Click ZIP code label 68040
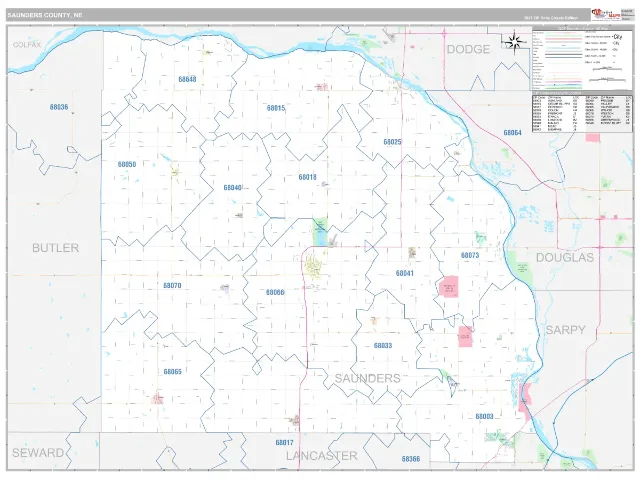The height and width of the screenshot is (480, 640). pyautogui.click(x=232, y=188)
